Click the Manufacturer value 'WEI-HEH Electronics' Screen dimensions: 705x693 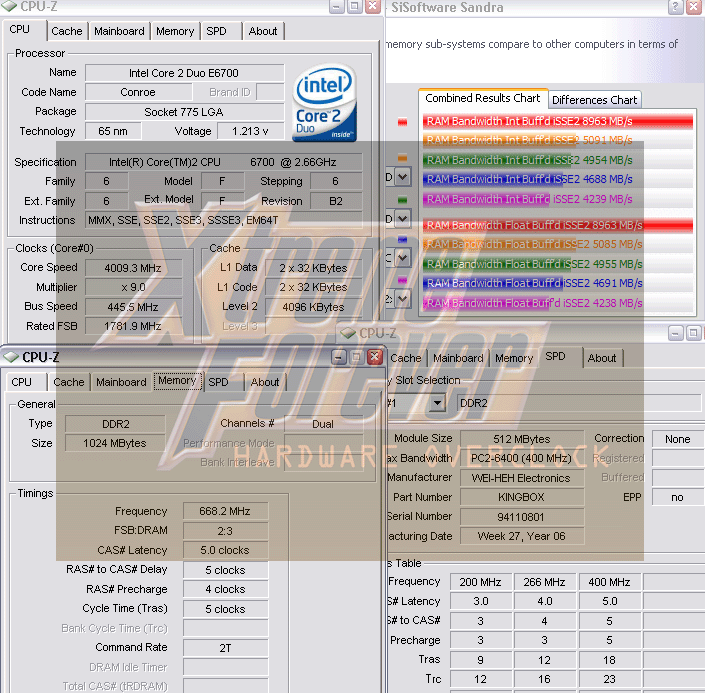522,478
